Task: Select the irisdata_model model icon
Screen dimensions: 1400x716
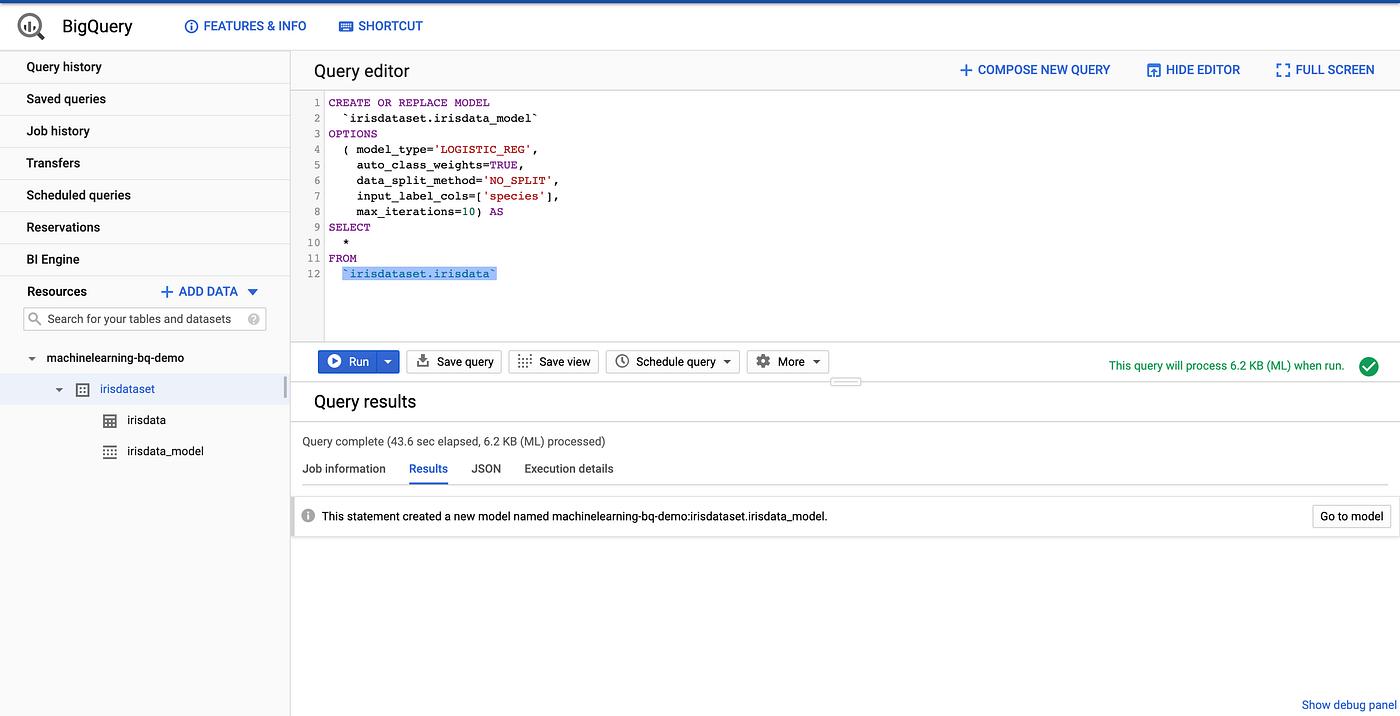Action: click(x=108, y=451)
